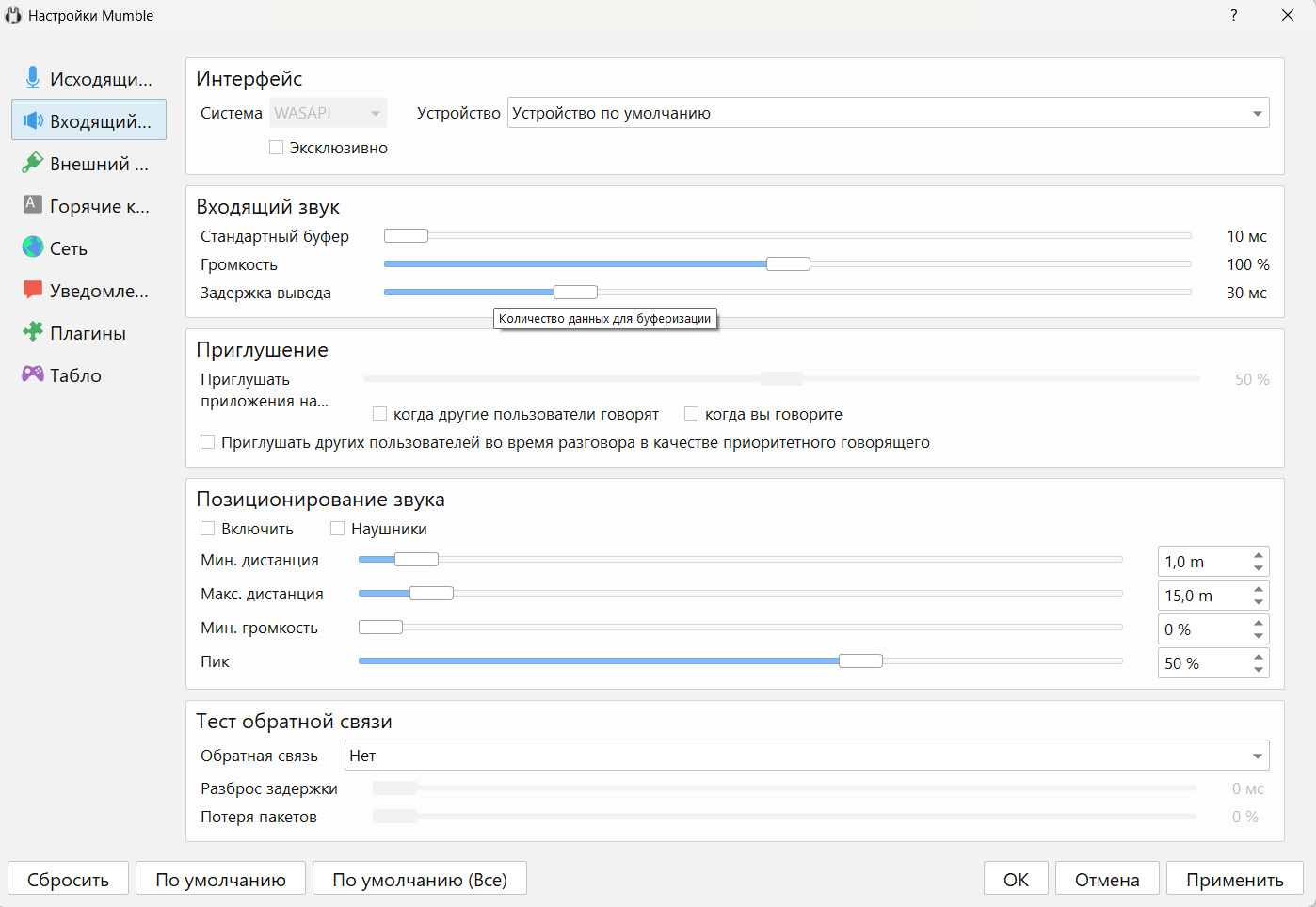This screenshot has height=907, width=1316.
Task: Expand the Обратная связь dropdown
Action: [807, 756]
